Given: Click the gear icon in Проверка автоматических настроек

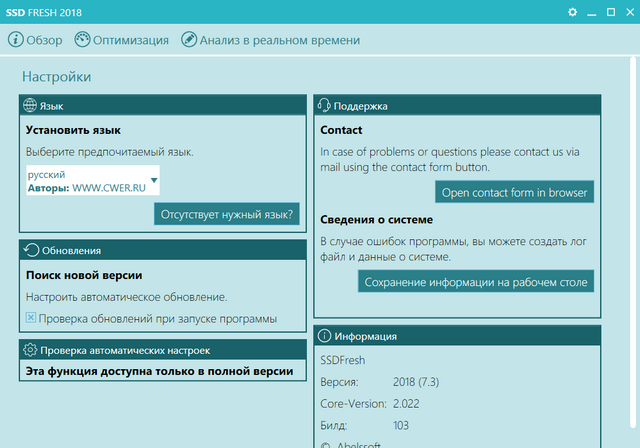Looking at the screenshot, I should click(x=30, y=350).
